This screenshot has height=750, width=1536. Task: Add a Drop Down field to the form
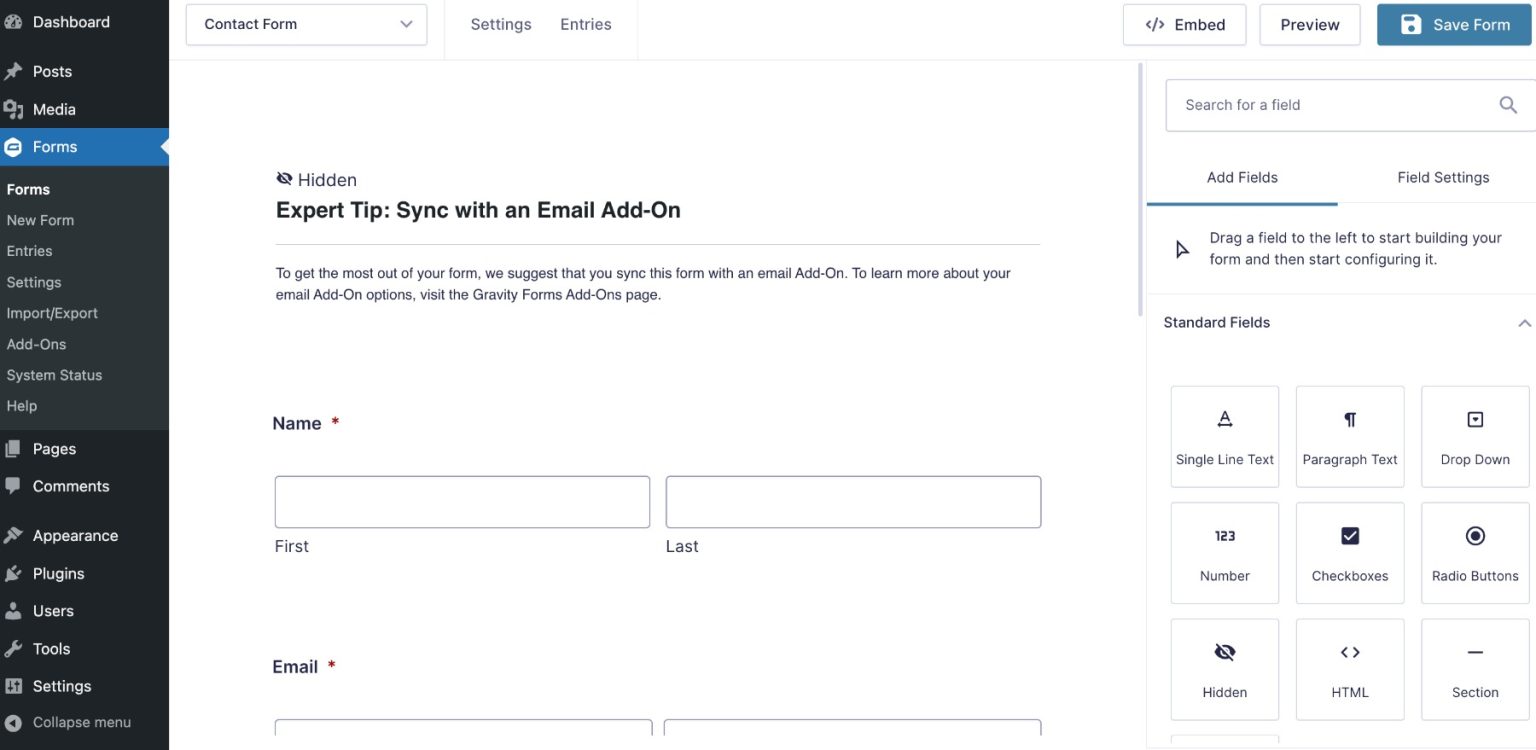click(x=1474, y=437)
